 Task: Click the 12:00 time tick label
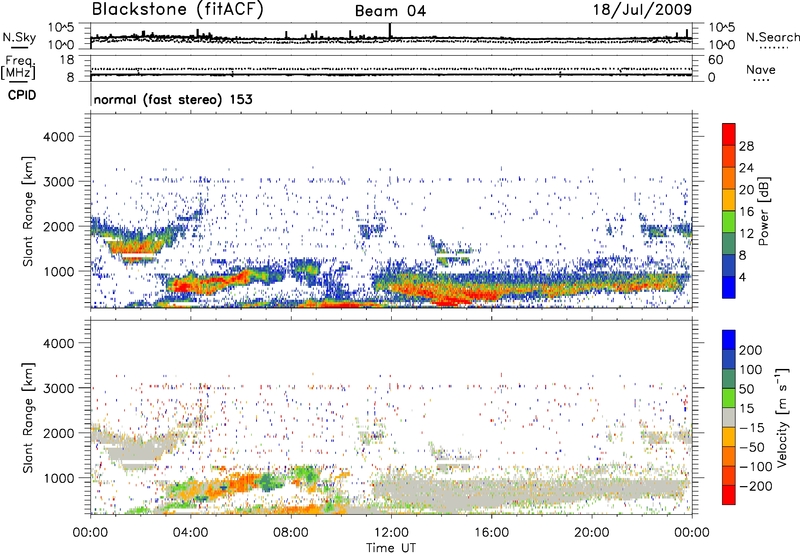[391, 533]
